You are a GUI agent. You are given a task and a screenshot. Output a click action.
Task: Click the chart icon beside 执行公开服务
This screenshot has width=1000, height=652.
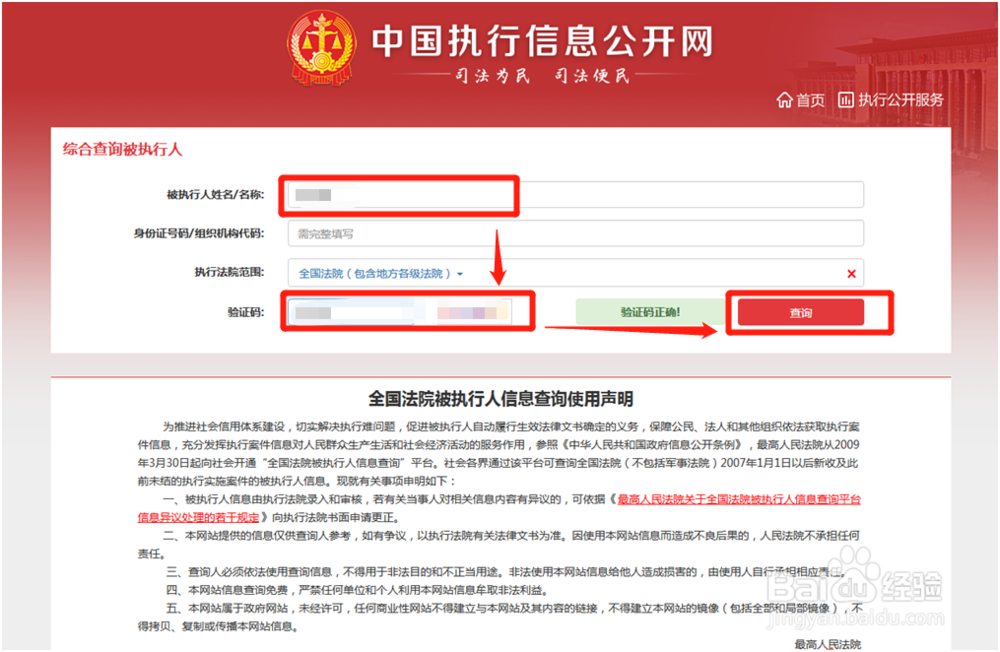(x=845, y=100)
